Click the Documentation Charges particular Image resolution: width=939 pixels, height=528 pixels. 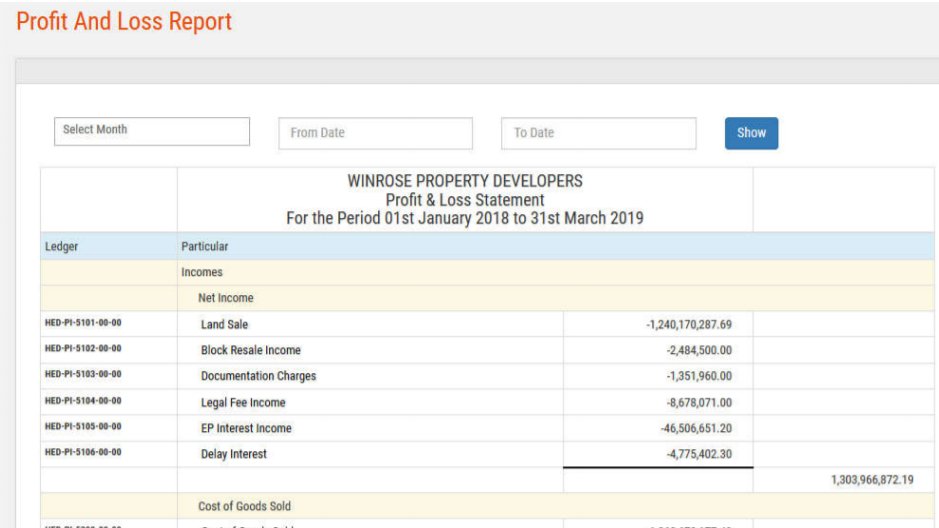[x=258, y=377]
